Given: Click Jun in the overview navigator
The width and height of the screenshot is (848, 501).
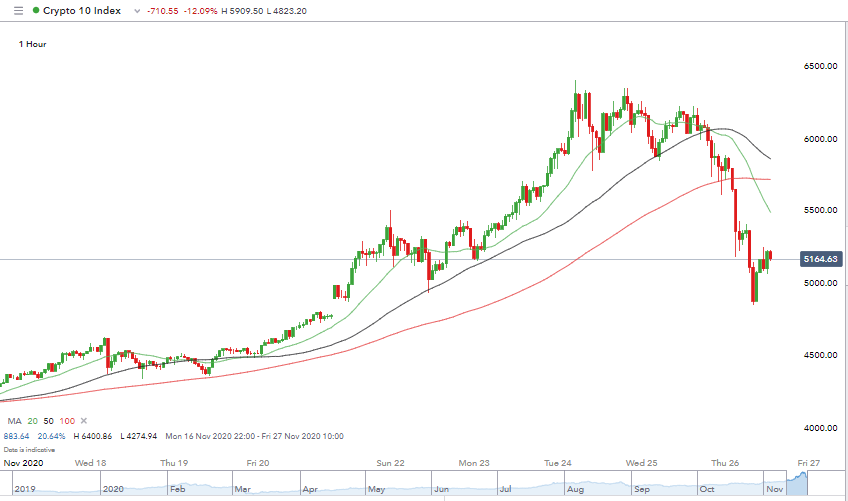Looking at the screenshot, I should (441, 489).
